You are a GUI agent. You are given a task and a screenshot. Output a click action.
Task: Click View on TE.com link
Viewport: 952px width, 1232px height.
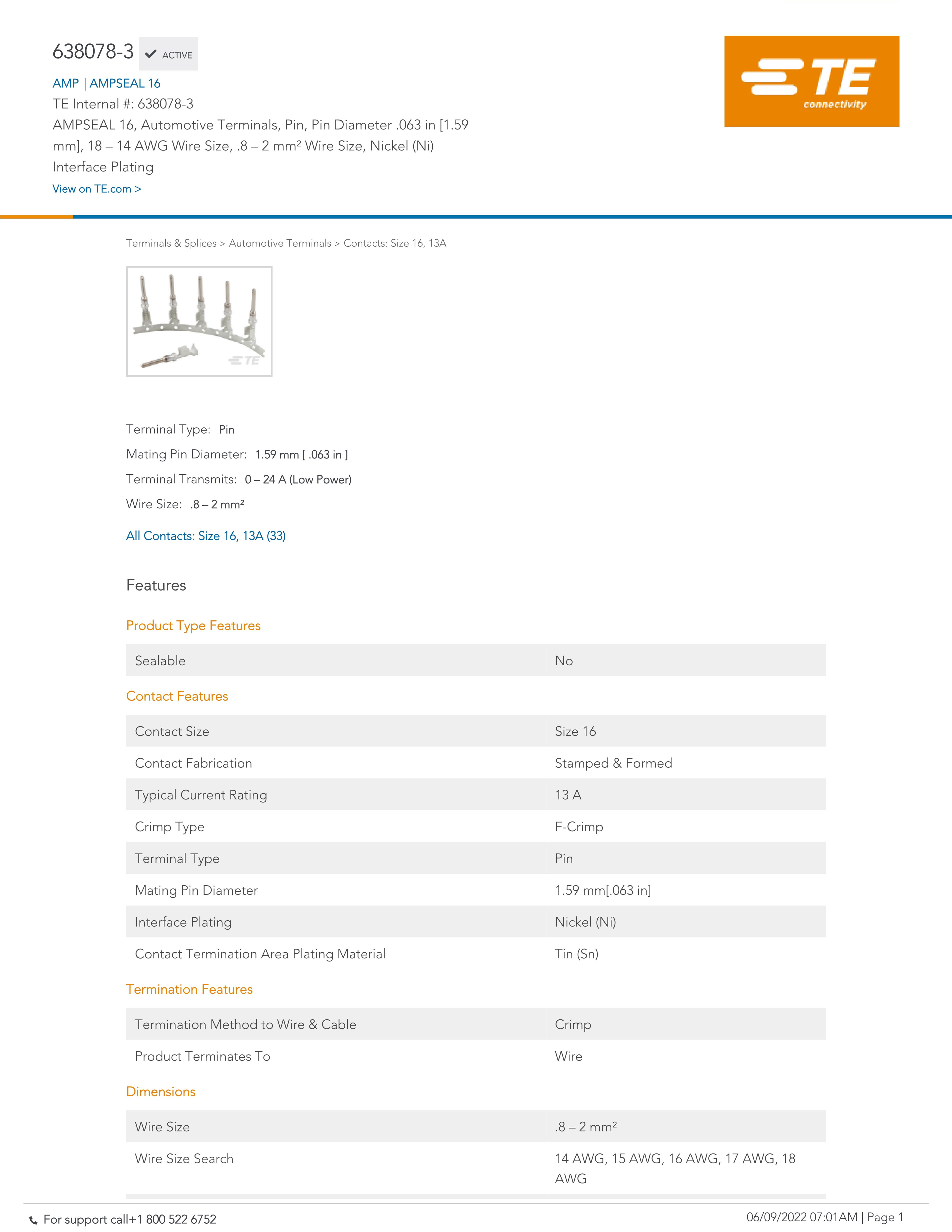(x=96, y=189)
